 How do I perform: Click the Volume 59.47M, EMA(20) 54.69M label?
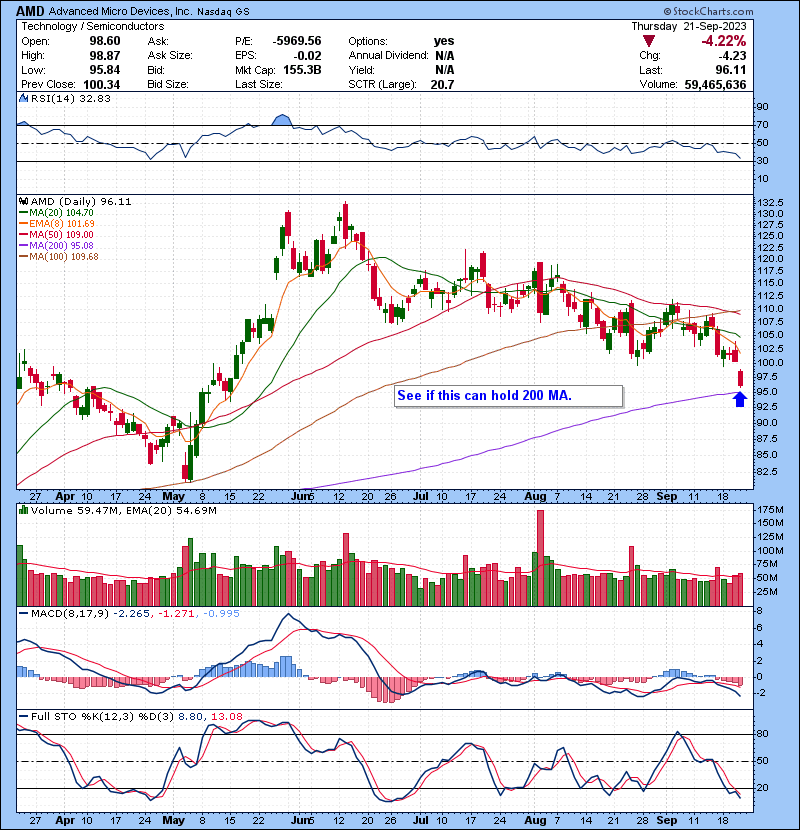point(123,511)
